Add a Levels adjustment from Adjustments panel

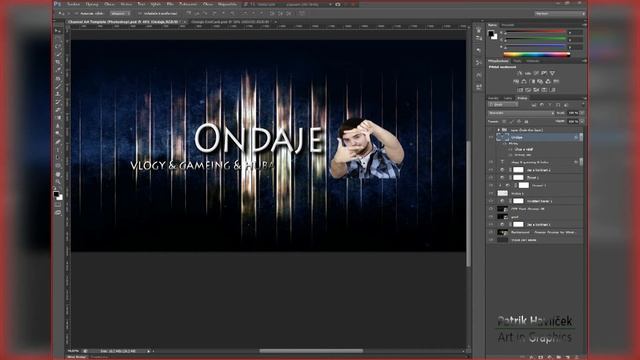pos(528,73)
